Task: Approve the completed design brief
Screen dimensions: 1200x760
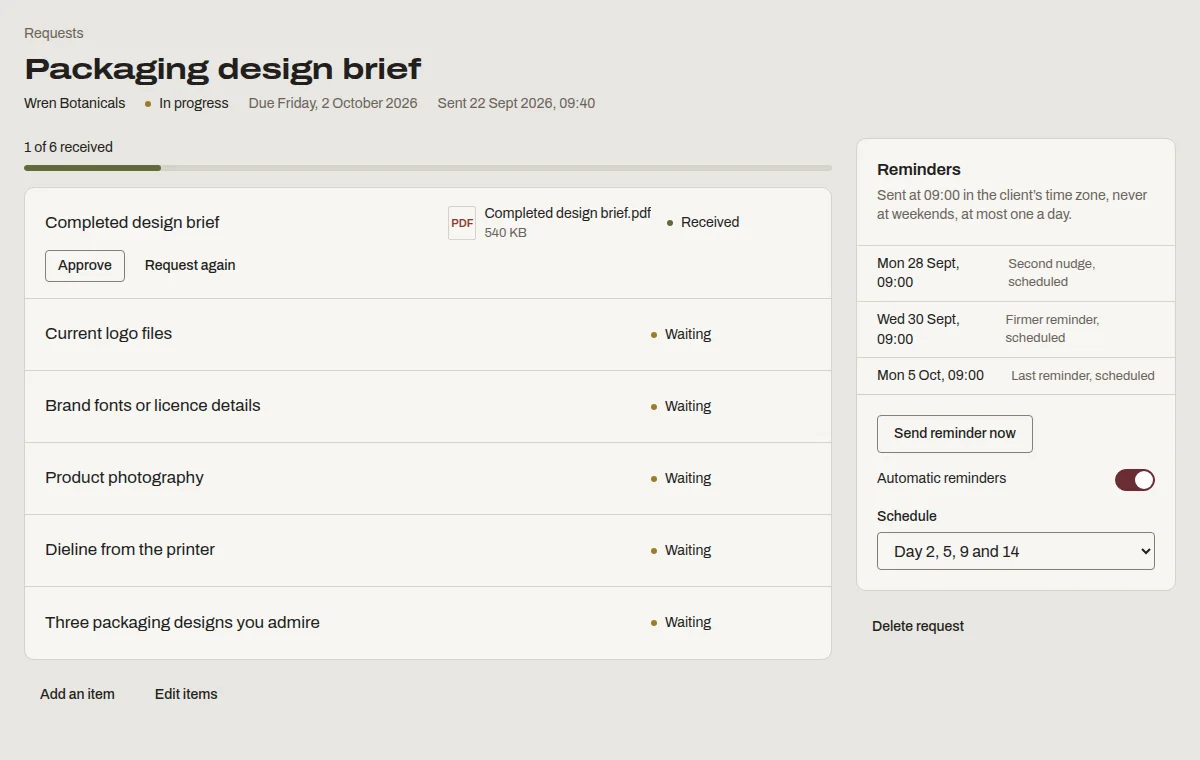Action: pyautogui.click(x=85, y=266)
